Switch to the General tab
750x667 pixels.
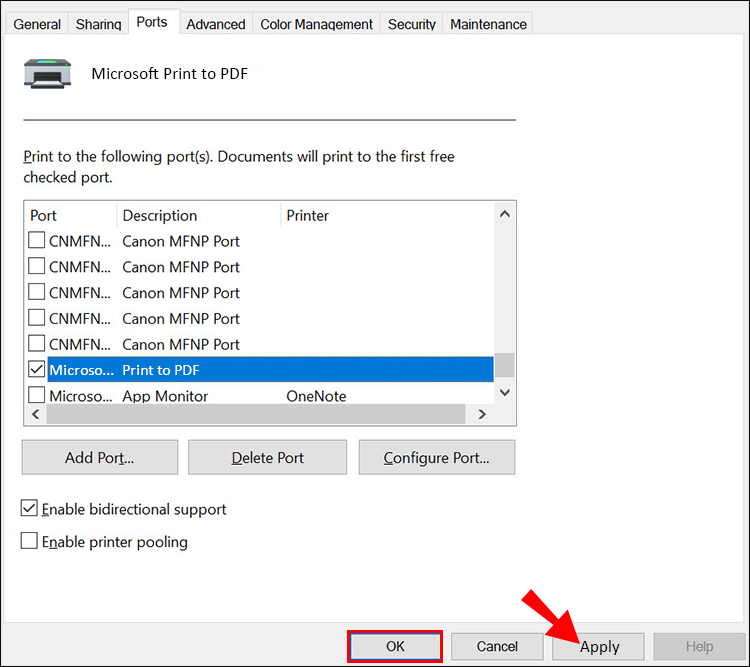37,24
